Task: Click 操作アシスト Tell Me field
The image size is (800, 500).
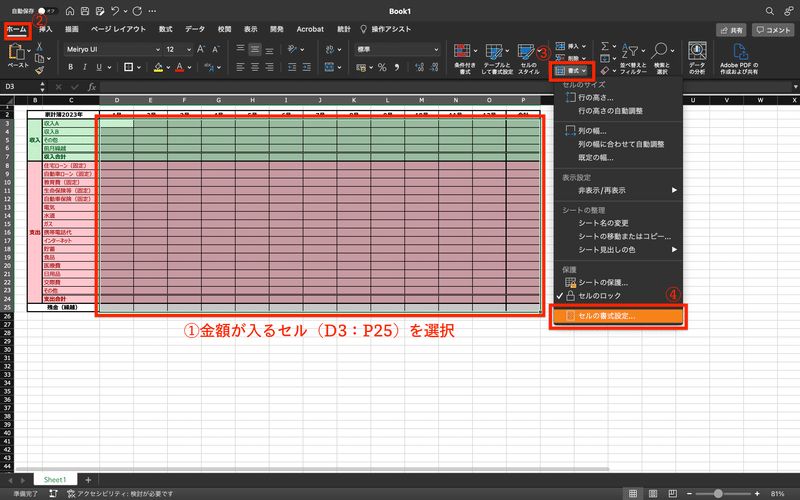Action: (x=386, y=29)
